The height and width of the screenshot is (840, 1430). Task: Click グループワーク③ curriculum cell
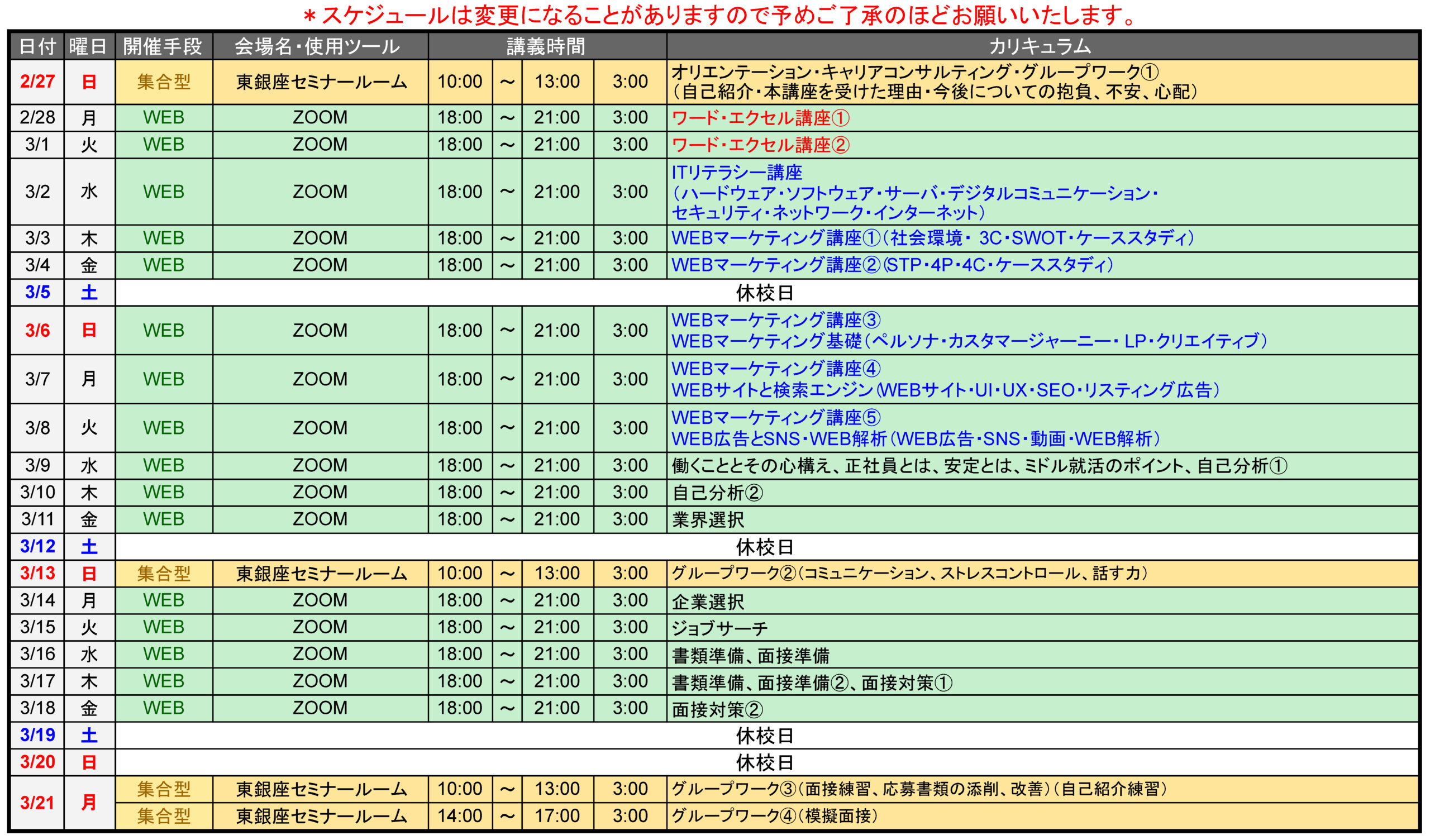click(x=1042, y=789)
